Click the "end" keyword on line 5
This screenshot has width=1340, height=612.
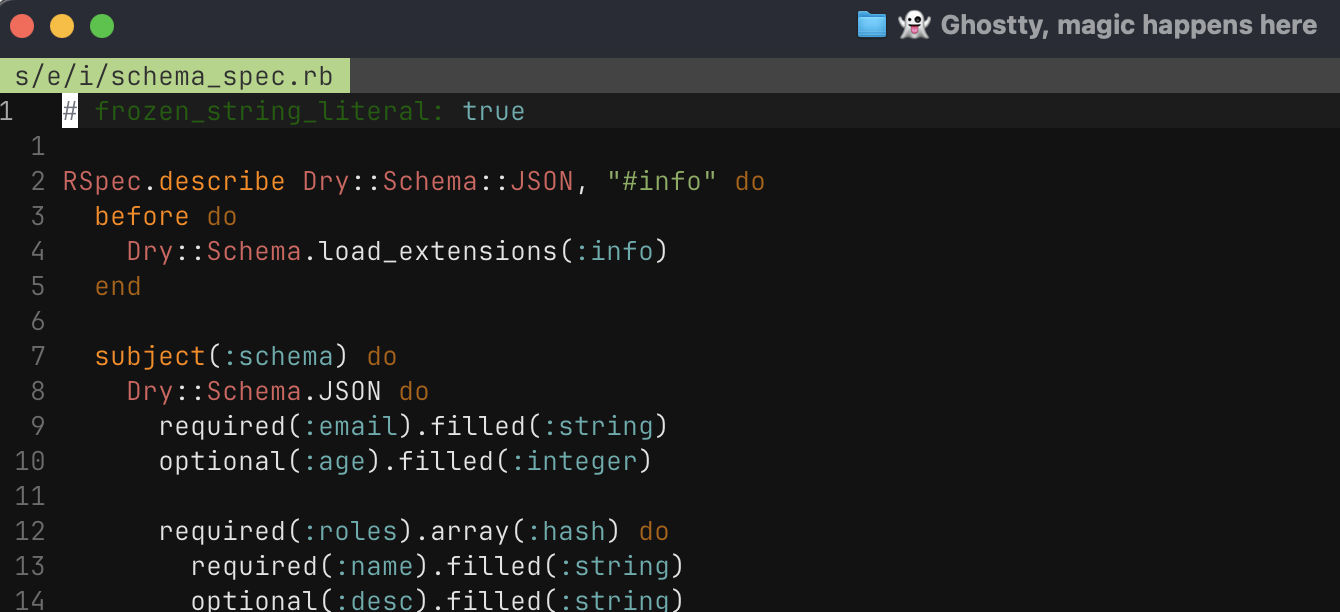coord(118,287)
